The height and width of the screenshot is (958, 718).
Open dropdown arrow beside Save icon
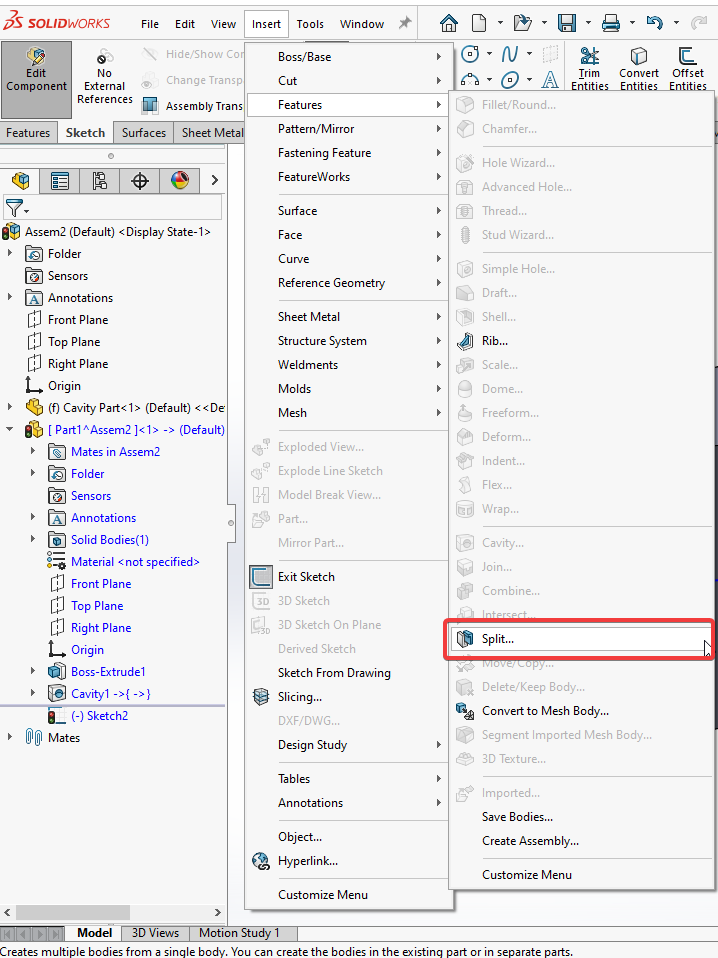pos(588,23)
